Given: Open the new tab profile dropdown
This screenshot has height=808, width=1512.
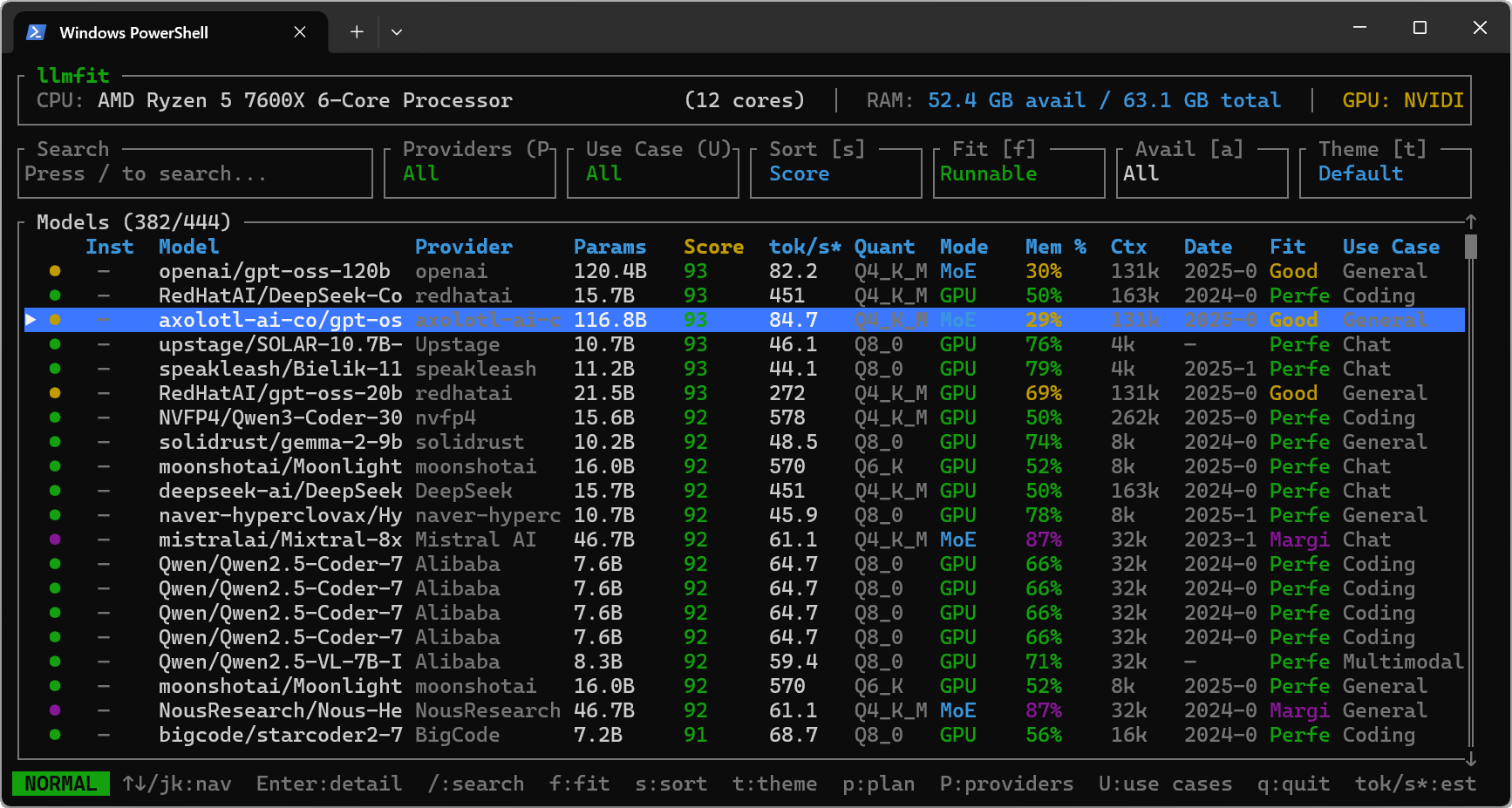Looking at the screenshot, I should 397,32.
